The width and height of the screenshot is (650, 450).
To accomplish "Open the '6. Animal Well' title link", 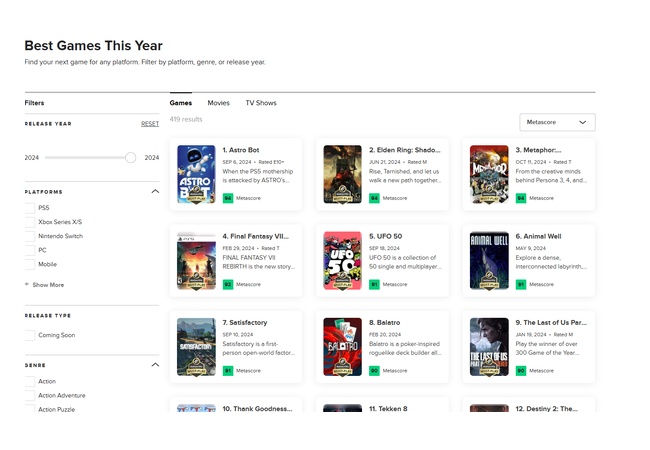I will 538,236.
